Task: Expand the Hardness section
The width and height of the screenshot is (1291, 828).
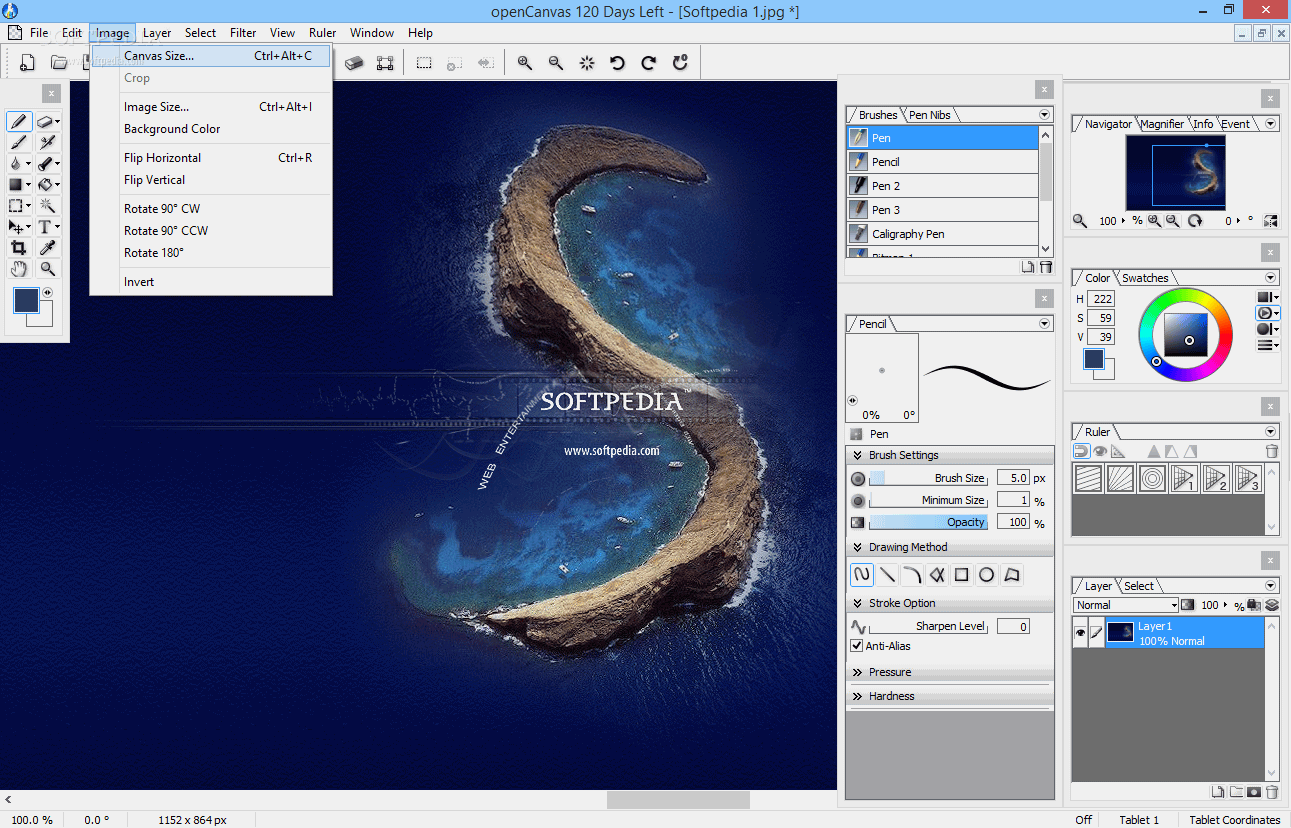Action: click(857, 696)
